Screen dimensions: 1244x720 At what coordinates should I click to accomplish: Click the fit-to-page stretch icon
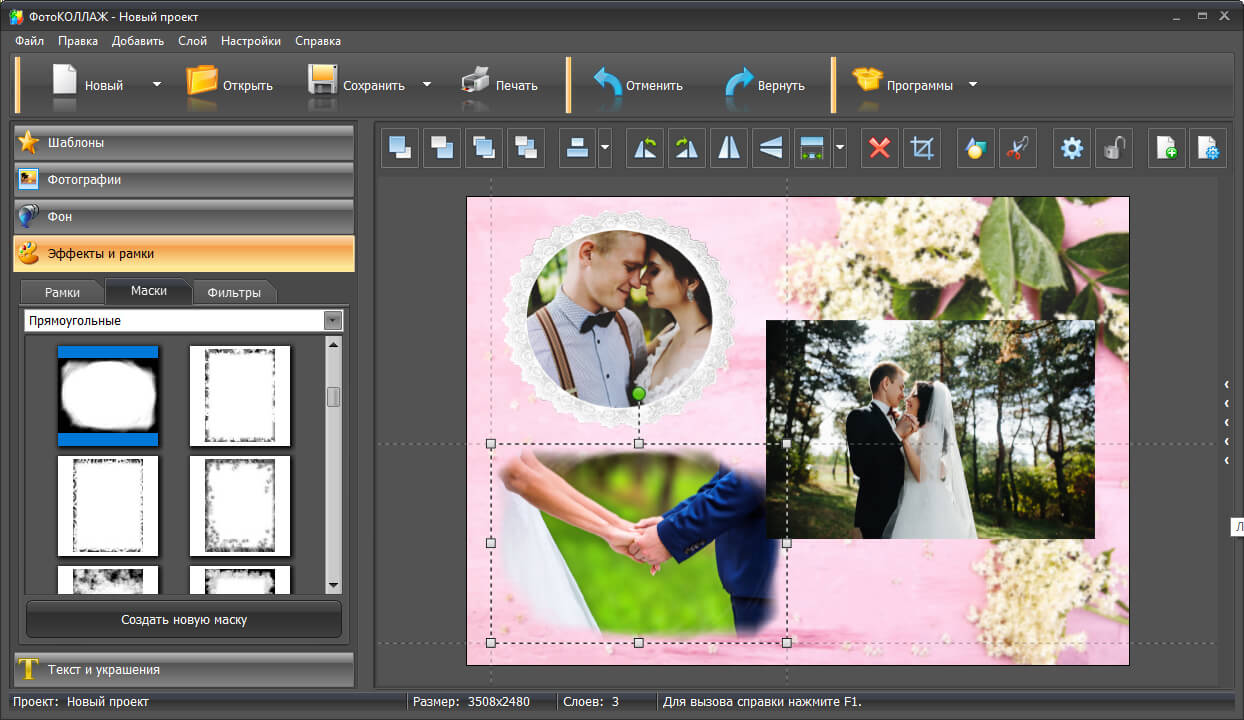pyautogui.click(x=813, y=148)
